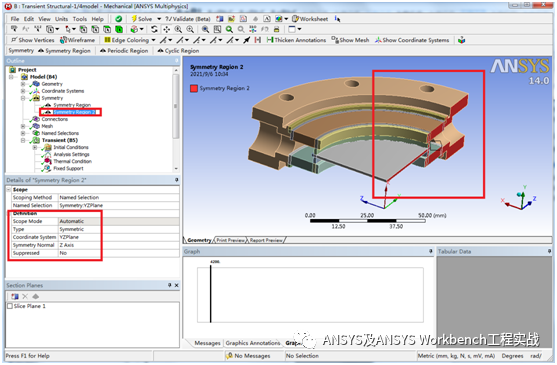Select Symmetry Region in outline tree
557x365 pixels.
[x=72, y=105]
